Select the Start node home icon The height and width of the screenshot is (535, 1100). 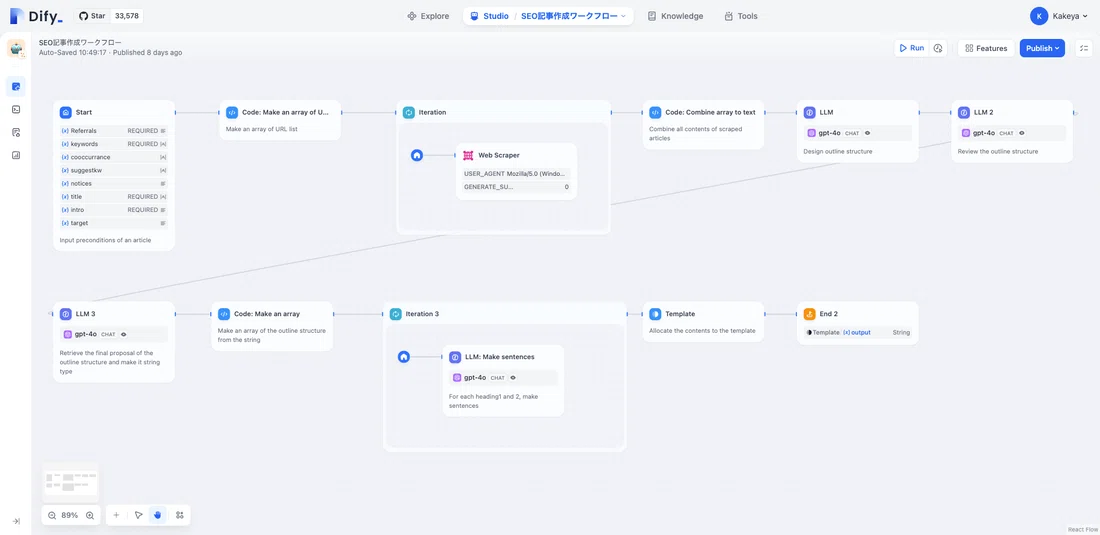(66, 112)
